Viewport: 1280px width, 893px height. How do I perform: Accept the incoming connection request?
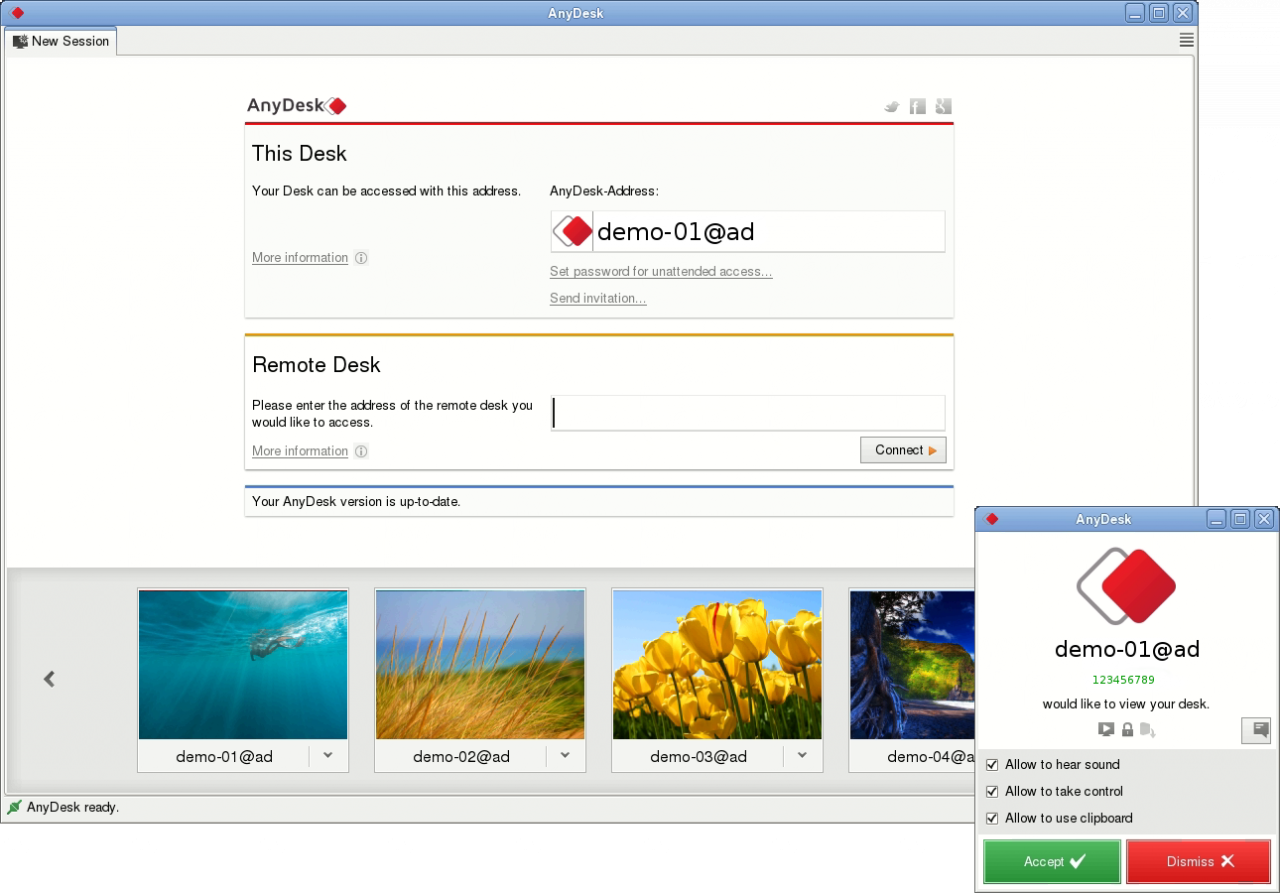tap(1052, 861)
